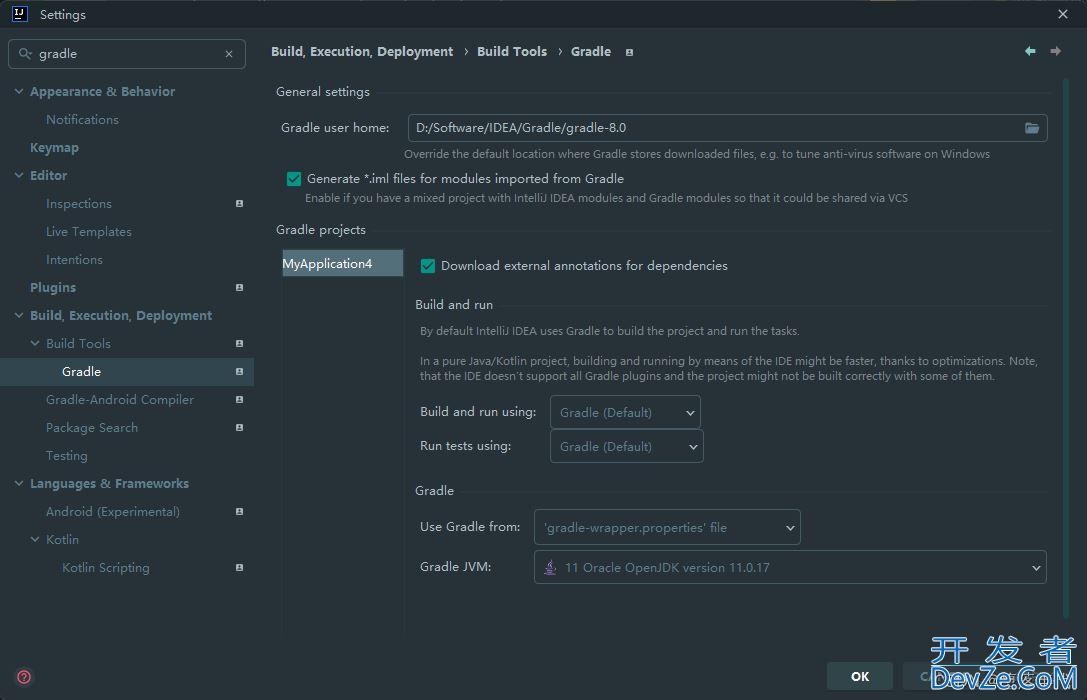Select Package Search page

pyautogui.click(x=92, y=428)
